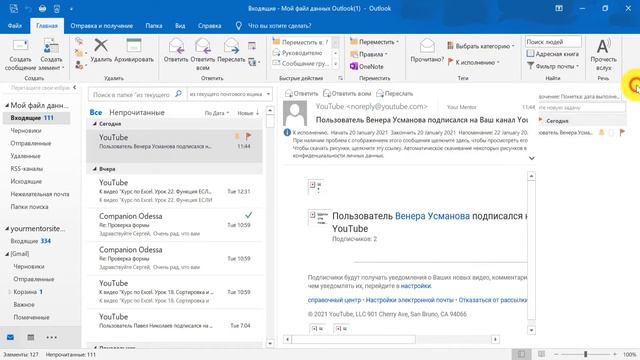The image size is (640, 360).
Task: Click Read Aloud (Прочесть вслух)
Action: 603,55
